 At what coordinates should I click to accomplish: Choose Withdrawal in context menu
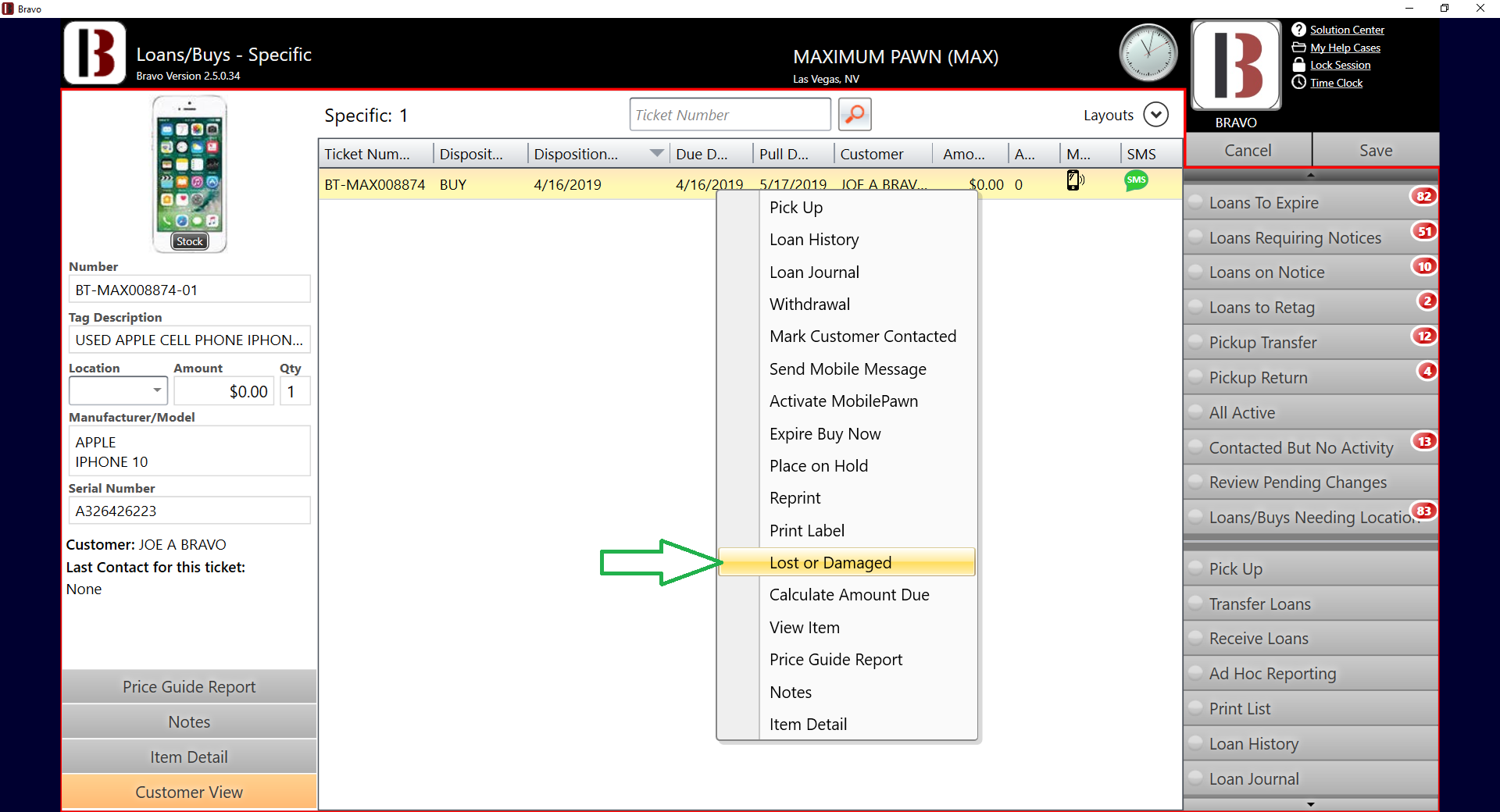(x=847, y=304)
